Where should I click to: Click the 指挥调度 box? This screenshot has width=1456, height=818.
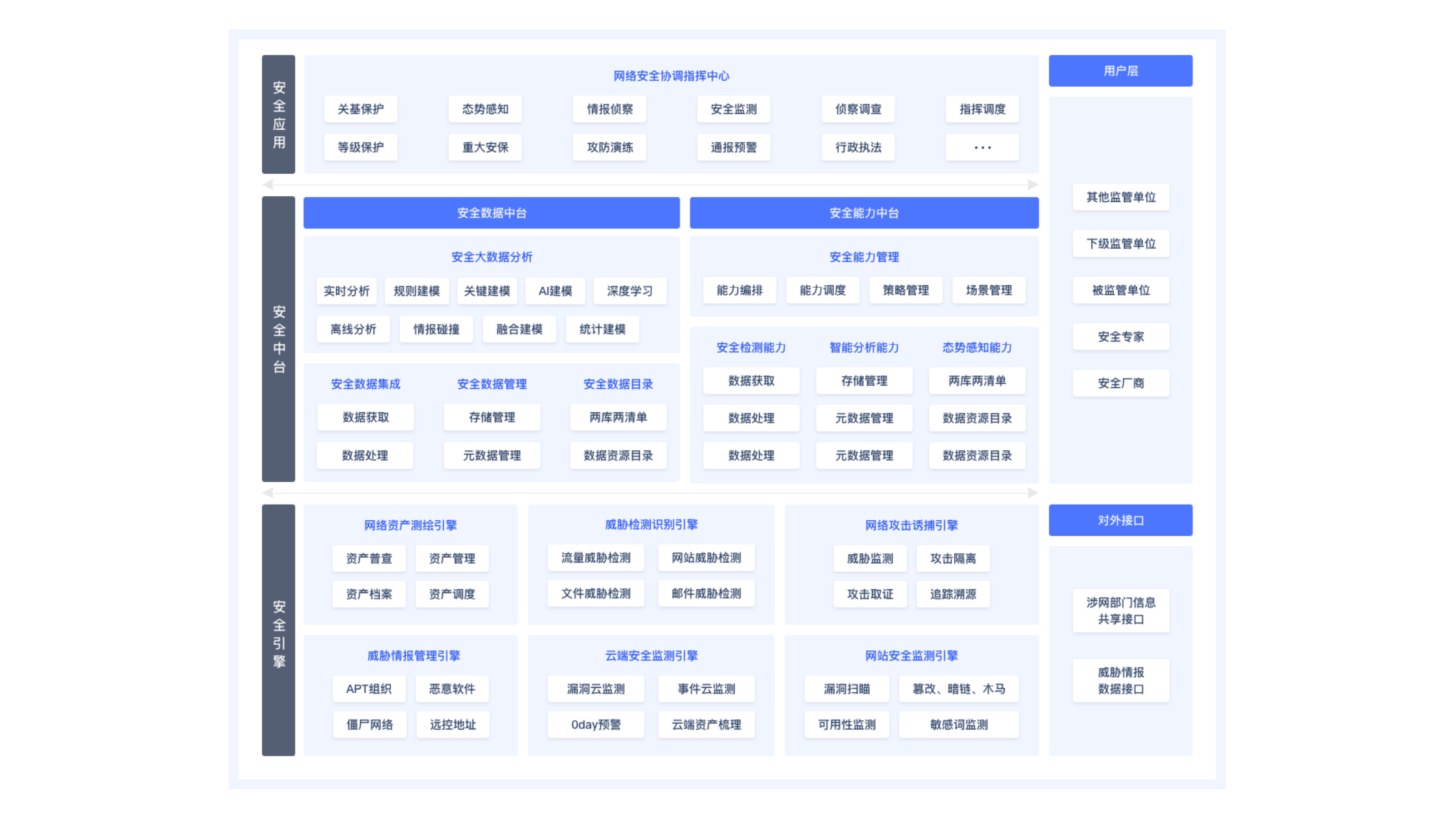point(982,109)
